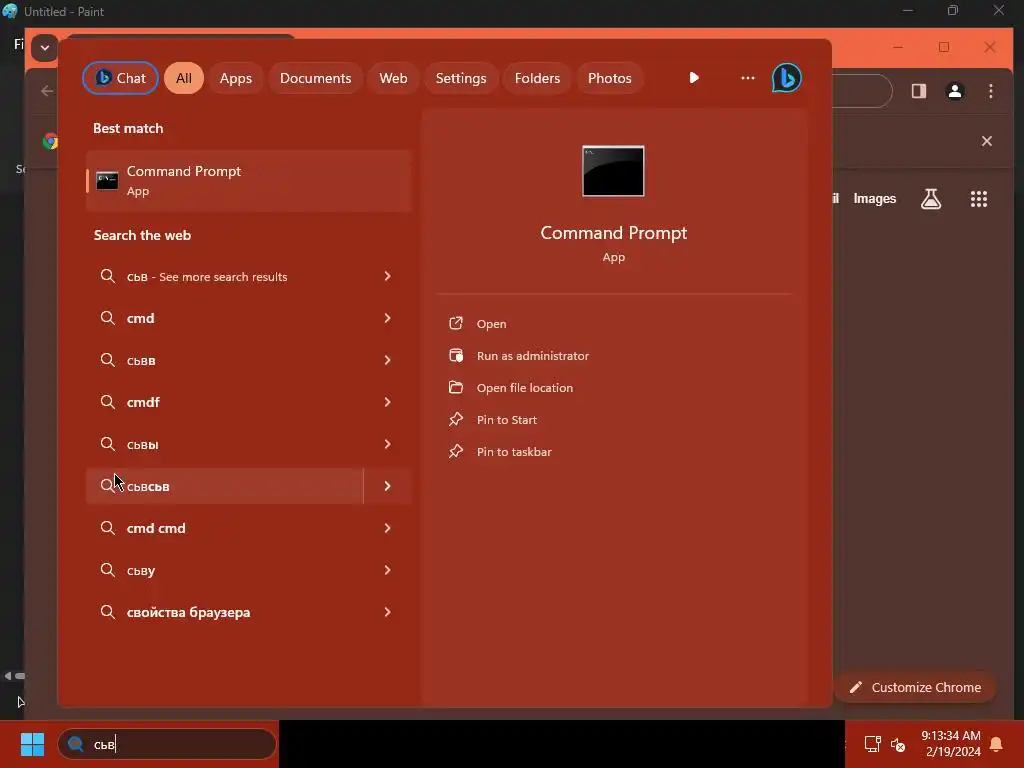This screenshot has width=1024, height=768.
Task: Switch to Folders search filter
Action: (x=537, y=78)
